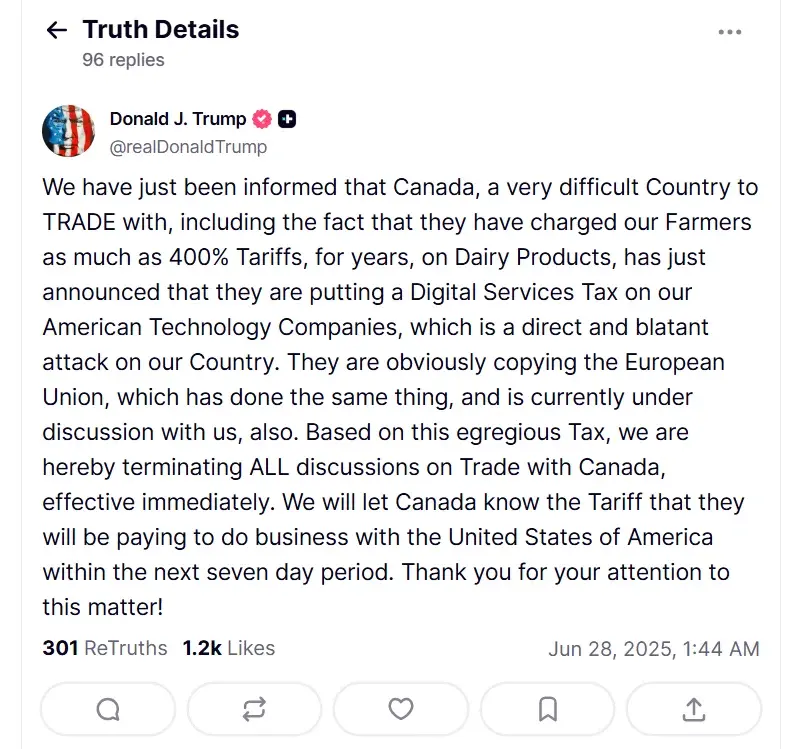Click the reply speech bubble button
The height and width of the screenshot is (749, 787).
[108, 709]
